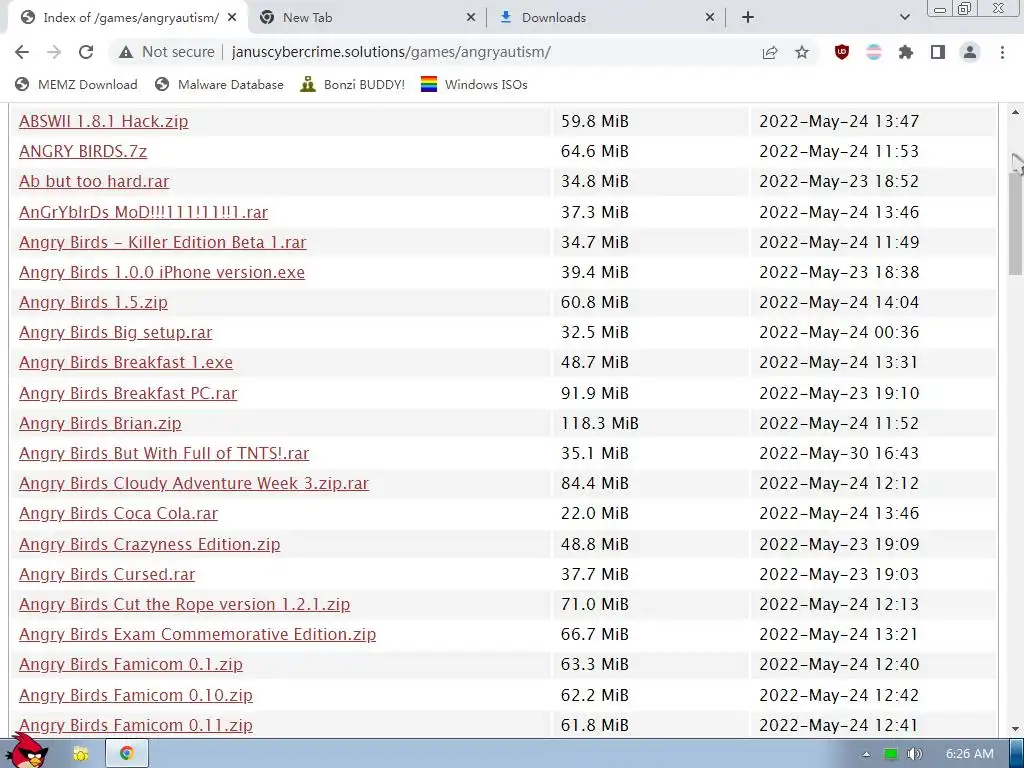
Task: Open the profile avatar menu
Action: point(970,52)
